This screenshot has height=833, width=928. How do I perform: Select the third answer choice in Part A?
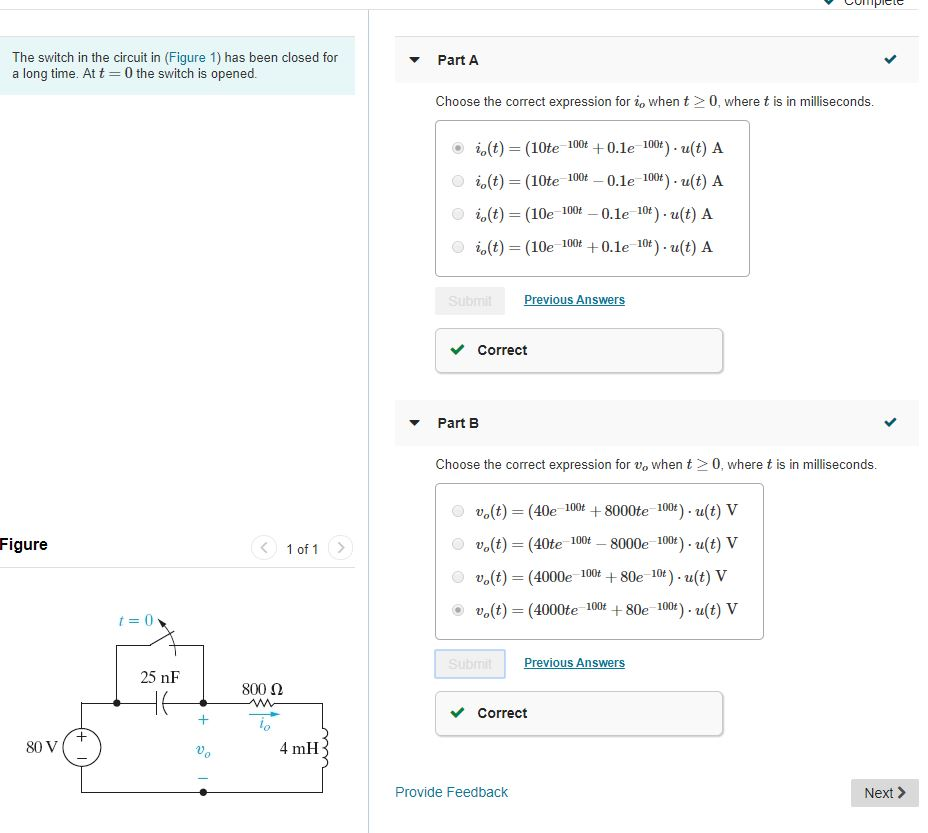458,214
